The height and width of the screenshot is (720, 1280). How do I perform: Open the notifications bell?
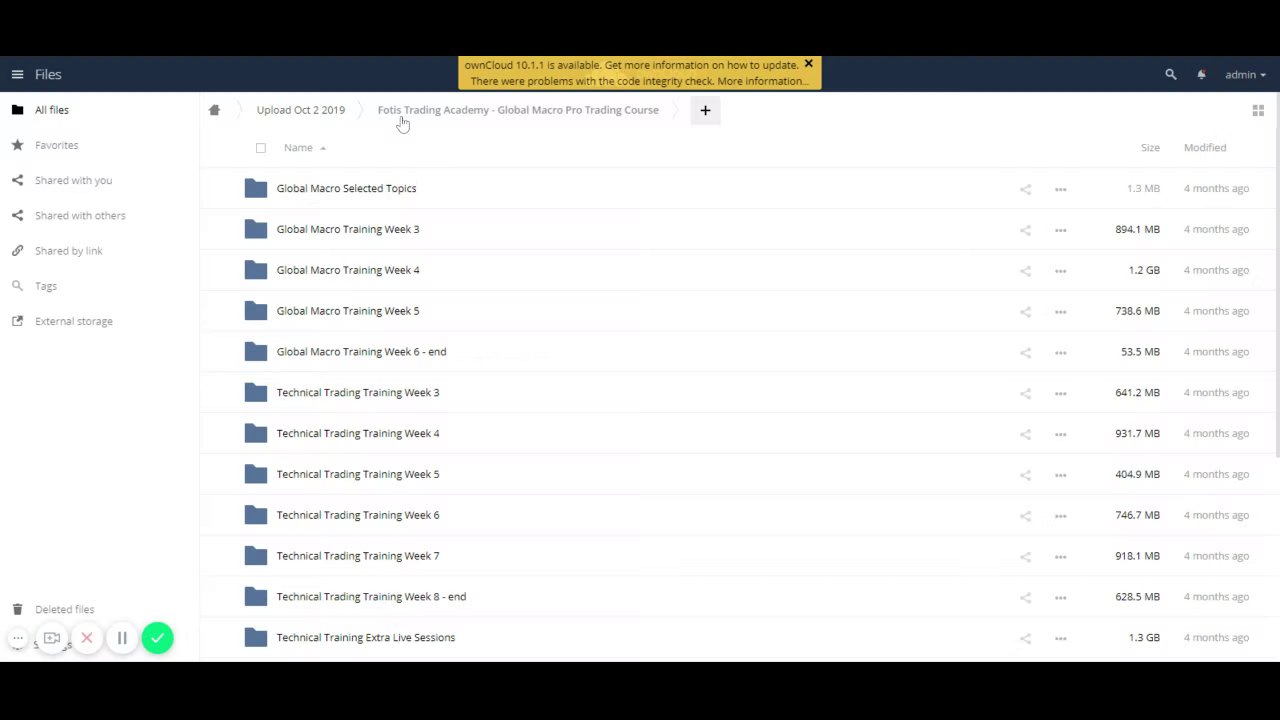point(1201,74)
